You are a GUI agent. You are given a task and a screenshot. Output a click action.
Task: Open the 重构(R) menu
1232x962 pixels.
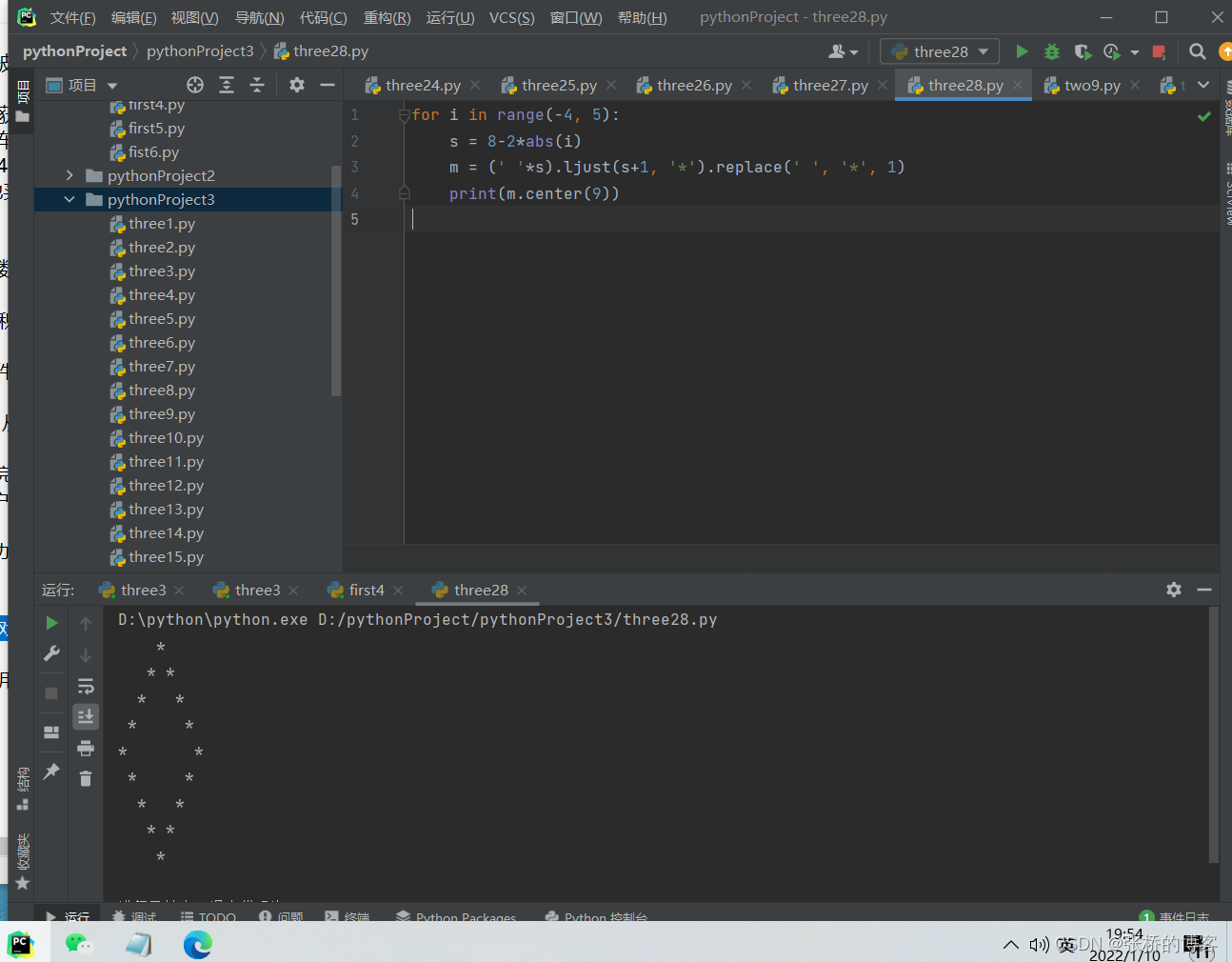[x=387, y=17]
